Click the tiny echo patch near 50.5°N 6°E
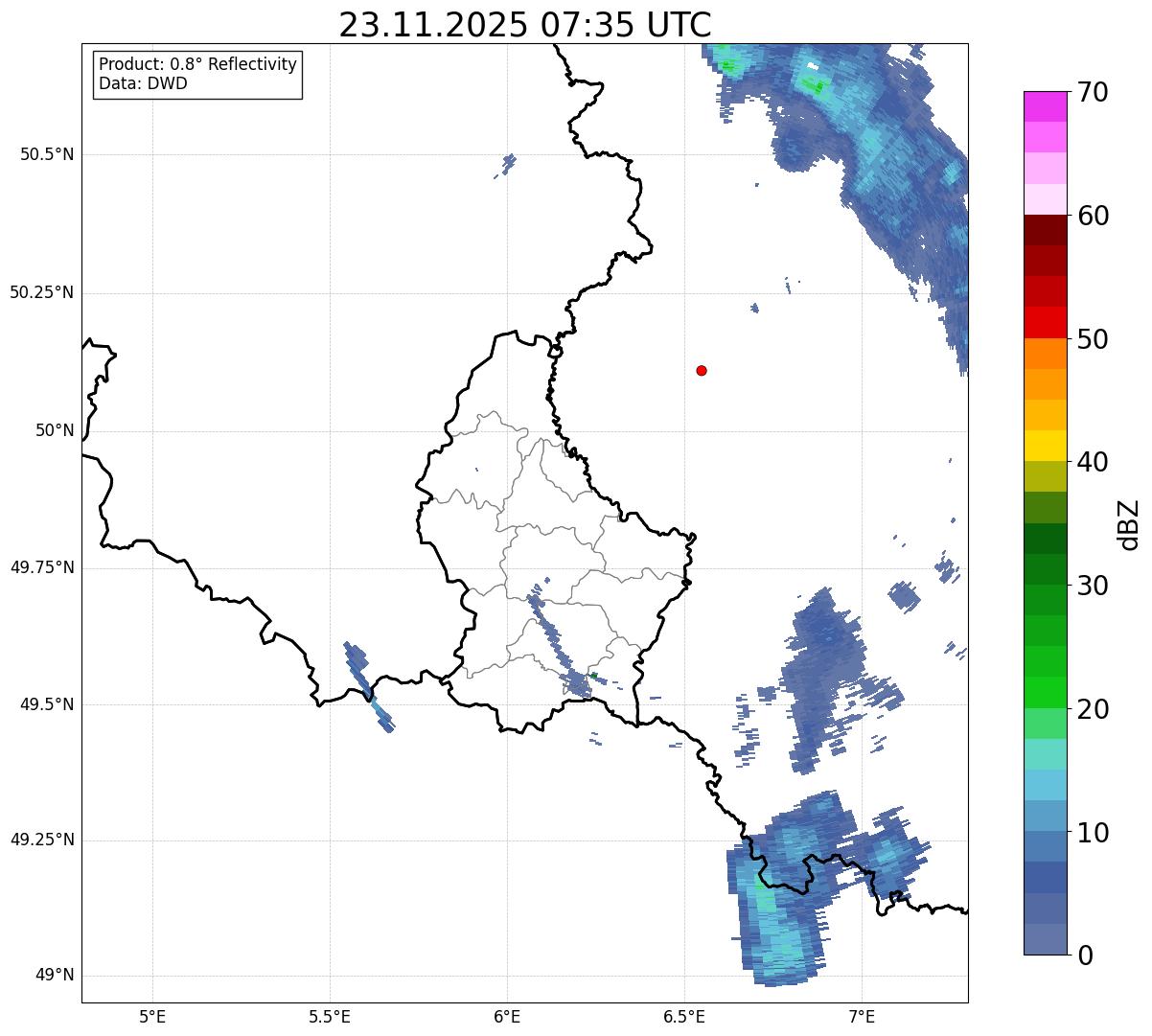The image size is (1152, 1036). coord(506,165)
